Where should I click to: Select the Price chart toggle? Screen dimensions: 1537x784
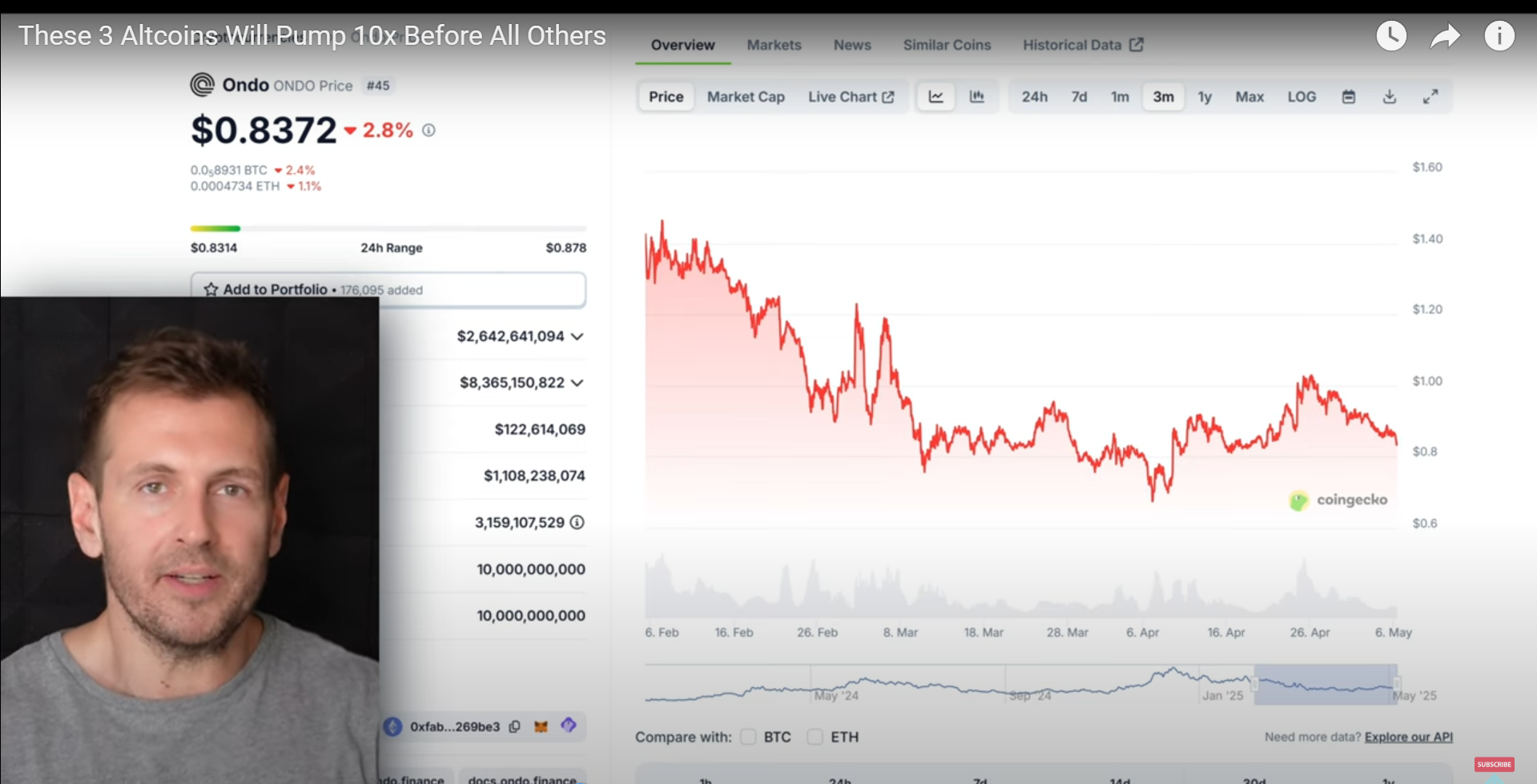pyautogui.click(x=666, y=97)
